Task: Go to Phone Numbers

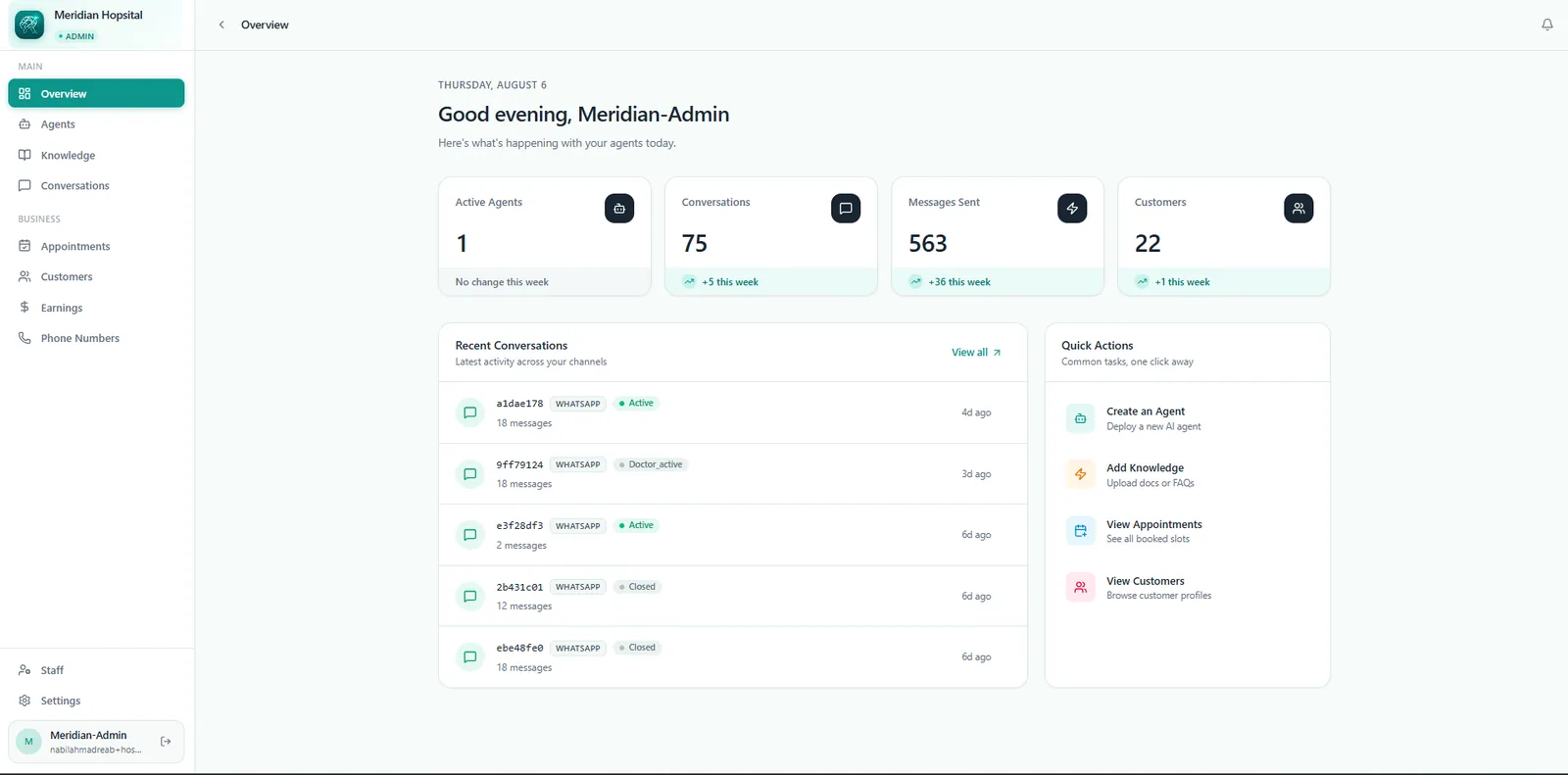Action: coord(96,338)
